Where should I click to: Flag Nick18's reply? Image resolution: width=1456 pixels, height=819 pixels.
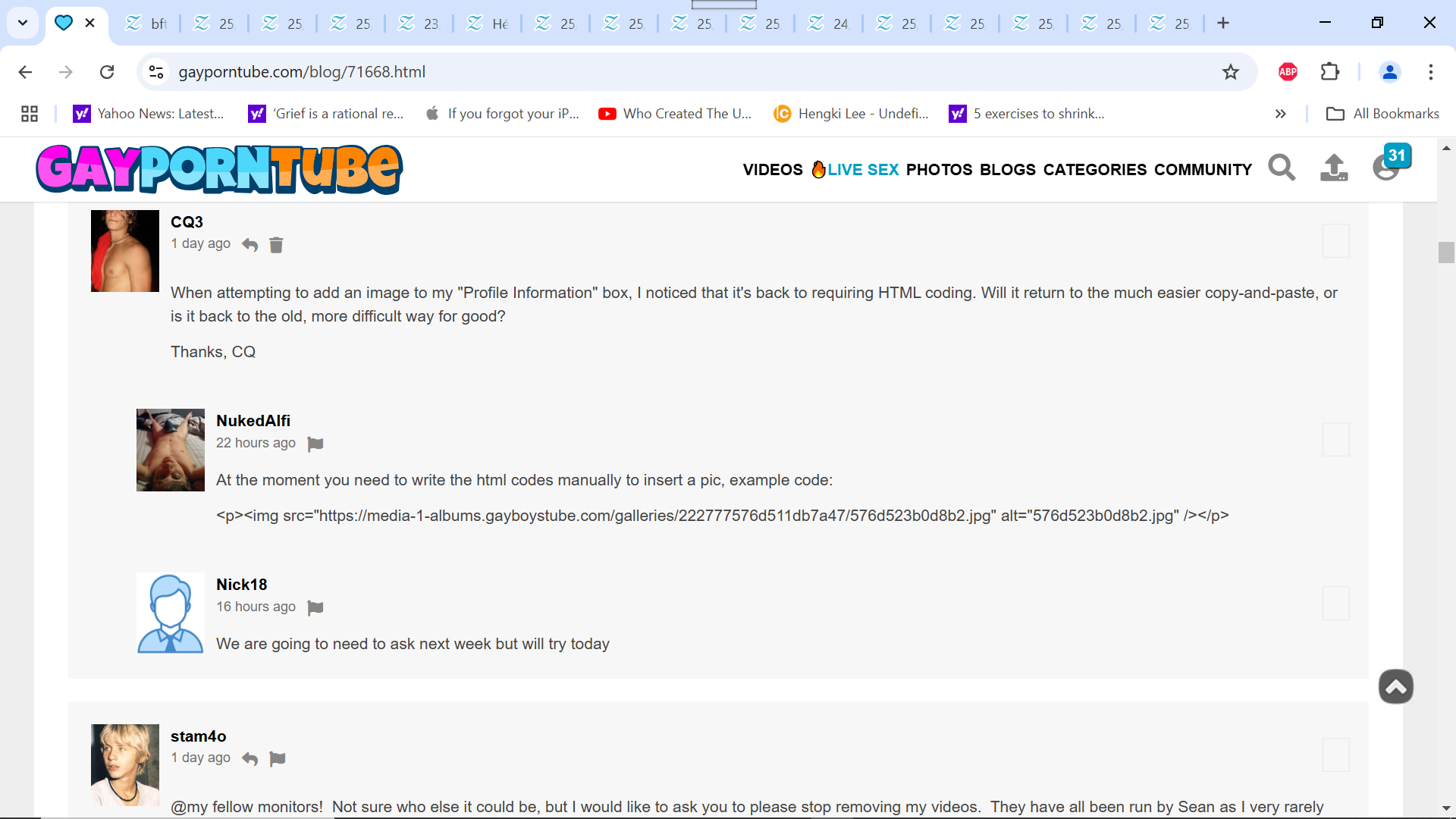315,607
